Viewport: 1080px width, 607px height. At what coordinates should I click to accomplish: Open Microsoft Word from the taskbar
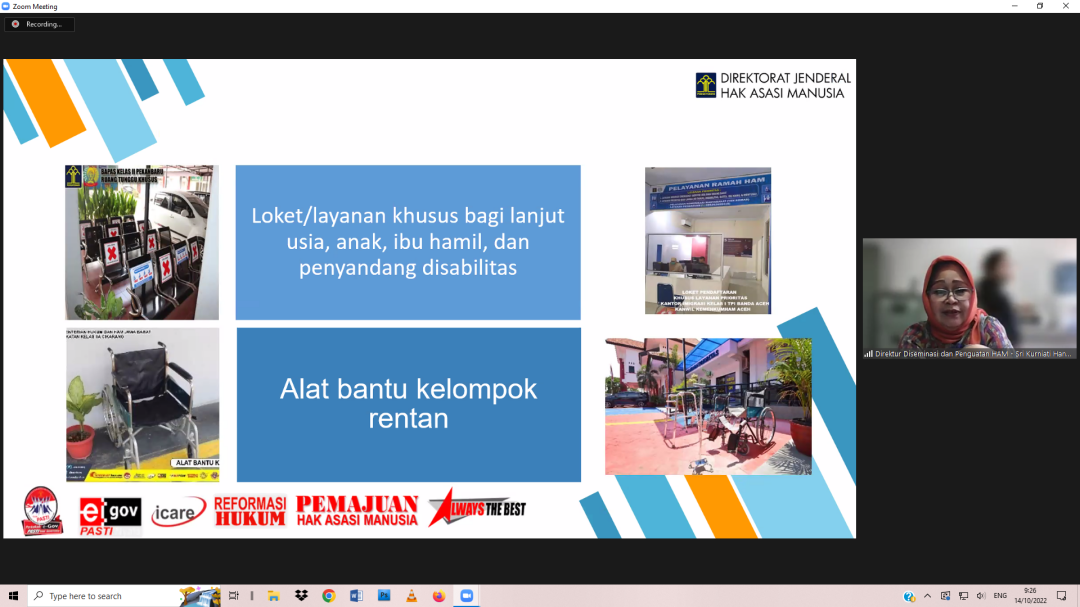point(356,596)
